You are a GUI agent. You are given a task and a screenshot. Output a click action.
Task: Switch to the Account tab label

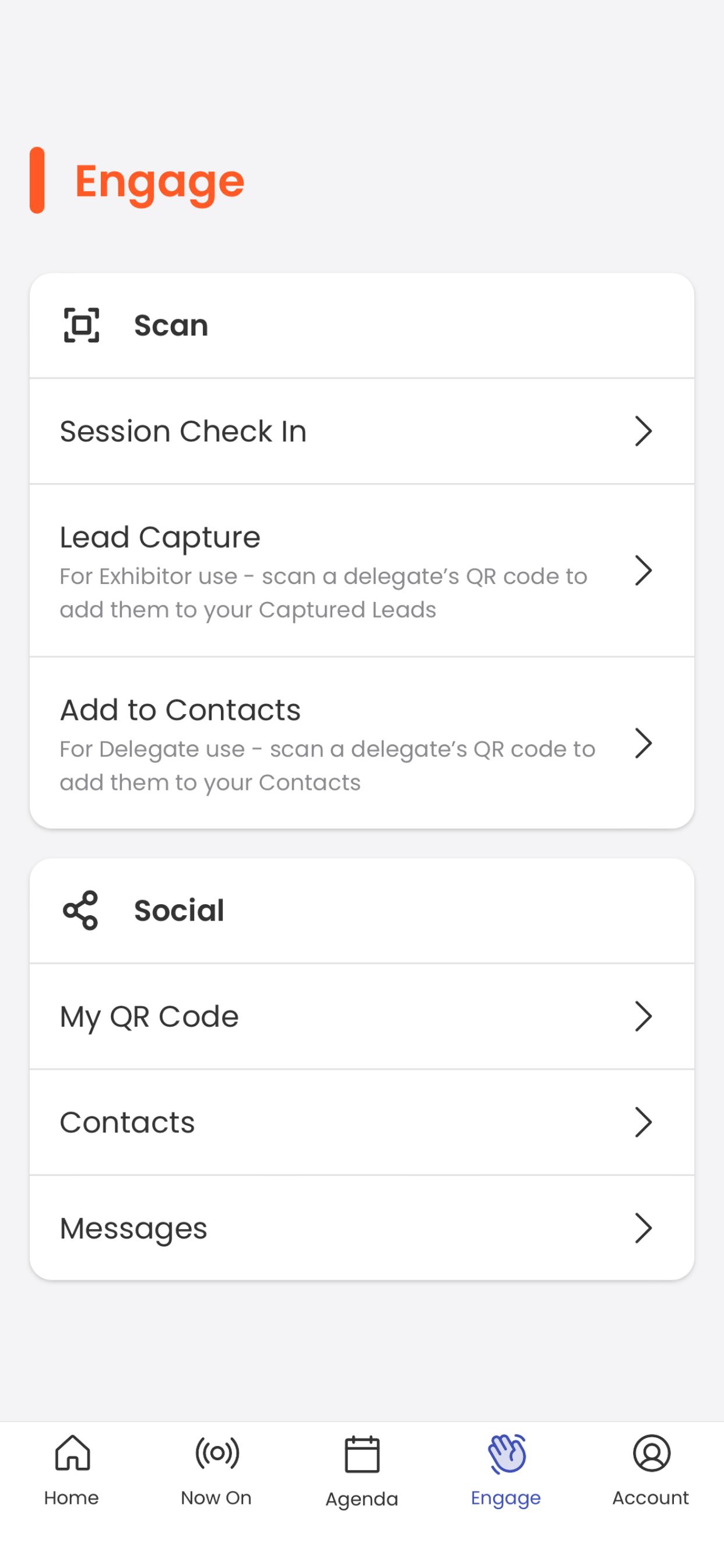pos(651,1497)
